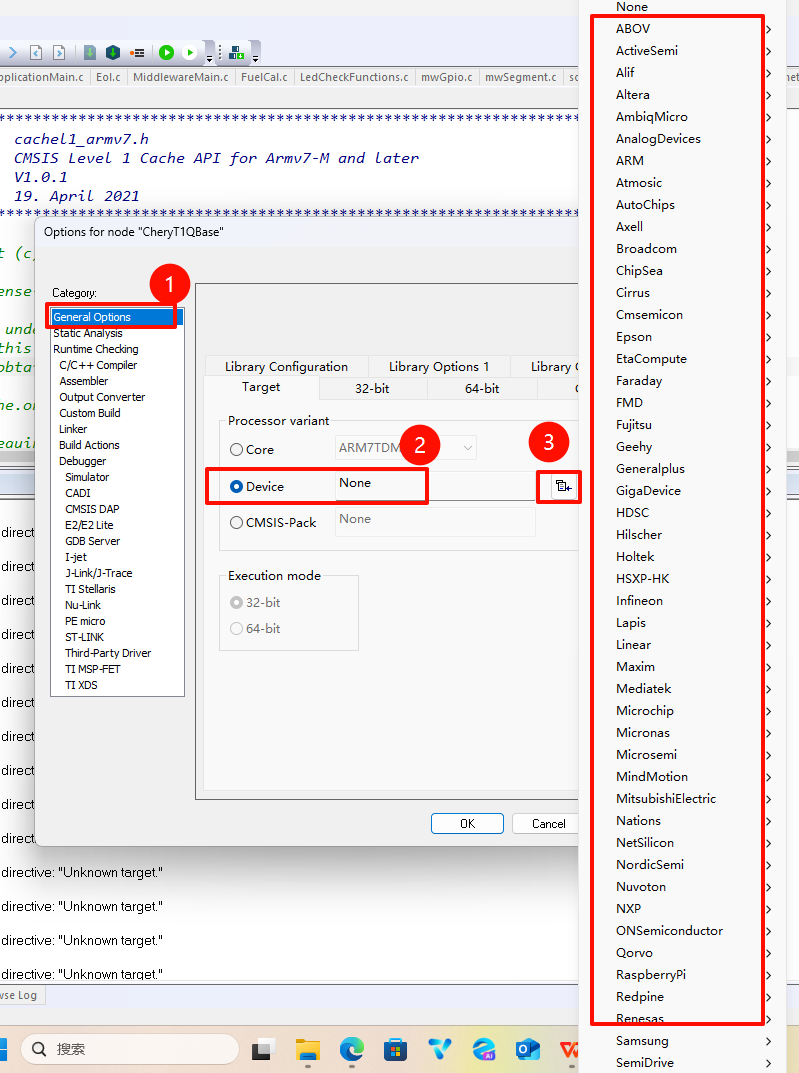The image size is (799, 1073).
Task: Open the Core ARM7TDMI combo box
Action: coord(406,448)
